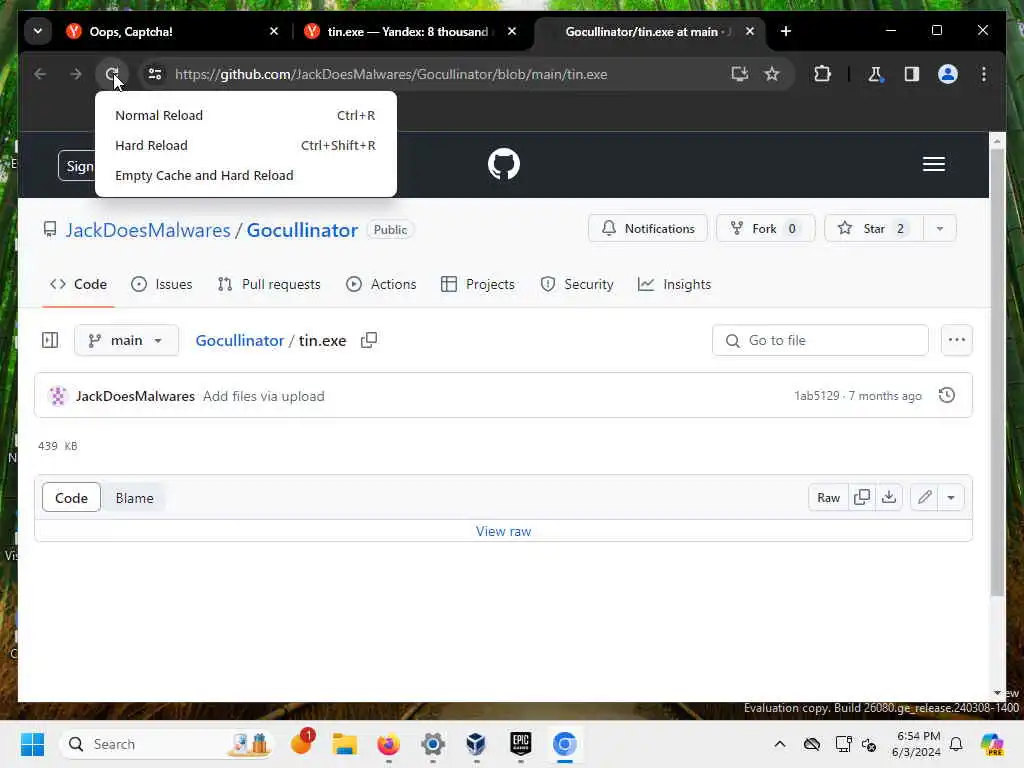Click the taskbar Search box
This screenshot has width=1024, height=768.
click(168, 744)
